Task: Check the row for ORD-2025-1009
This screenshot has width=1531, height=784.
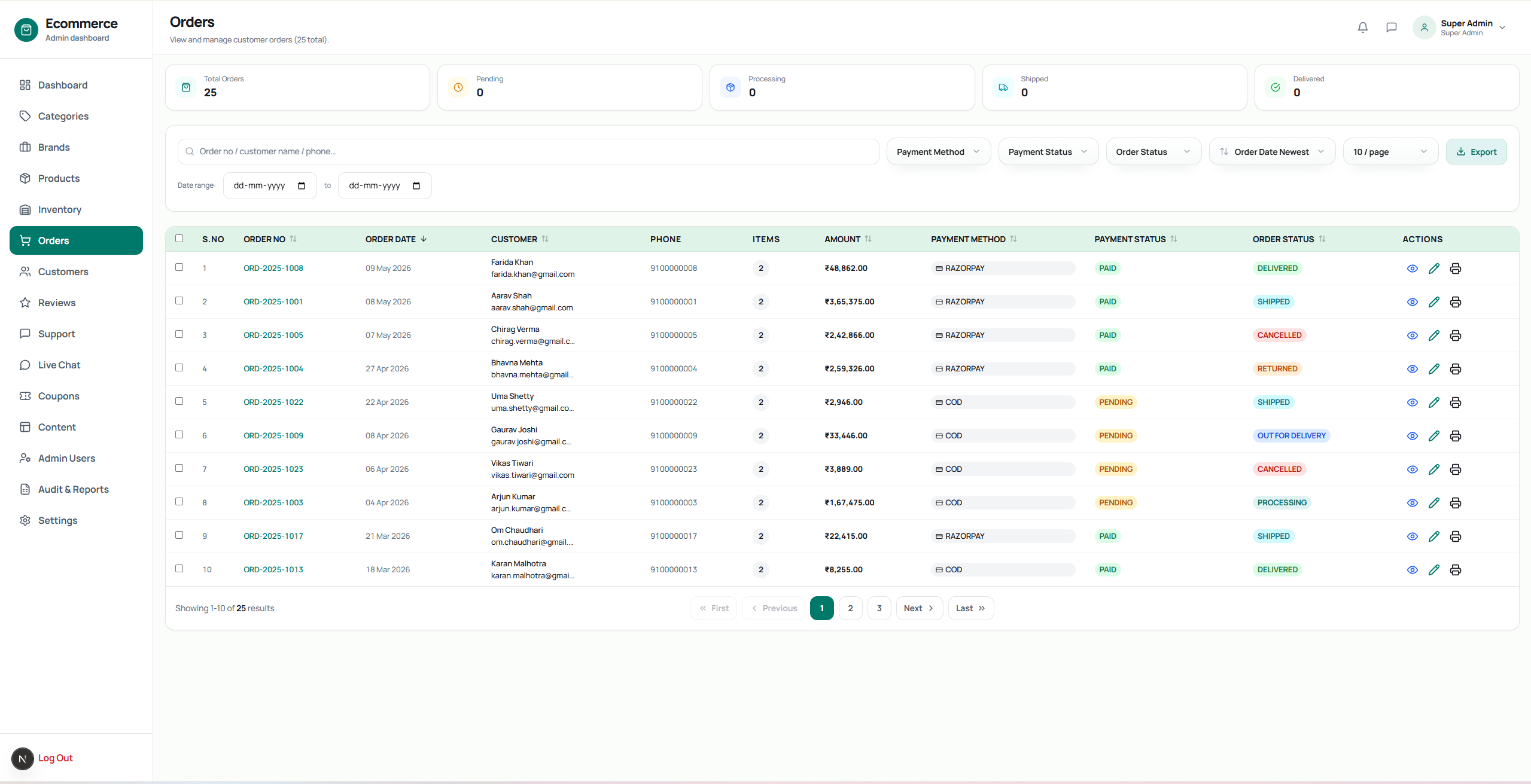Action: click(x=179, y=434)
